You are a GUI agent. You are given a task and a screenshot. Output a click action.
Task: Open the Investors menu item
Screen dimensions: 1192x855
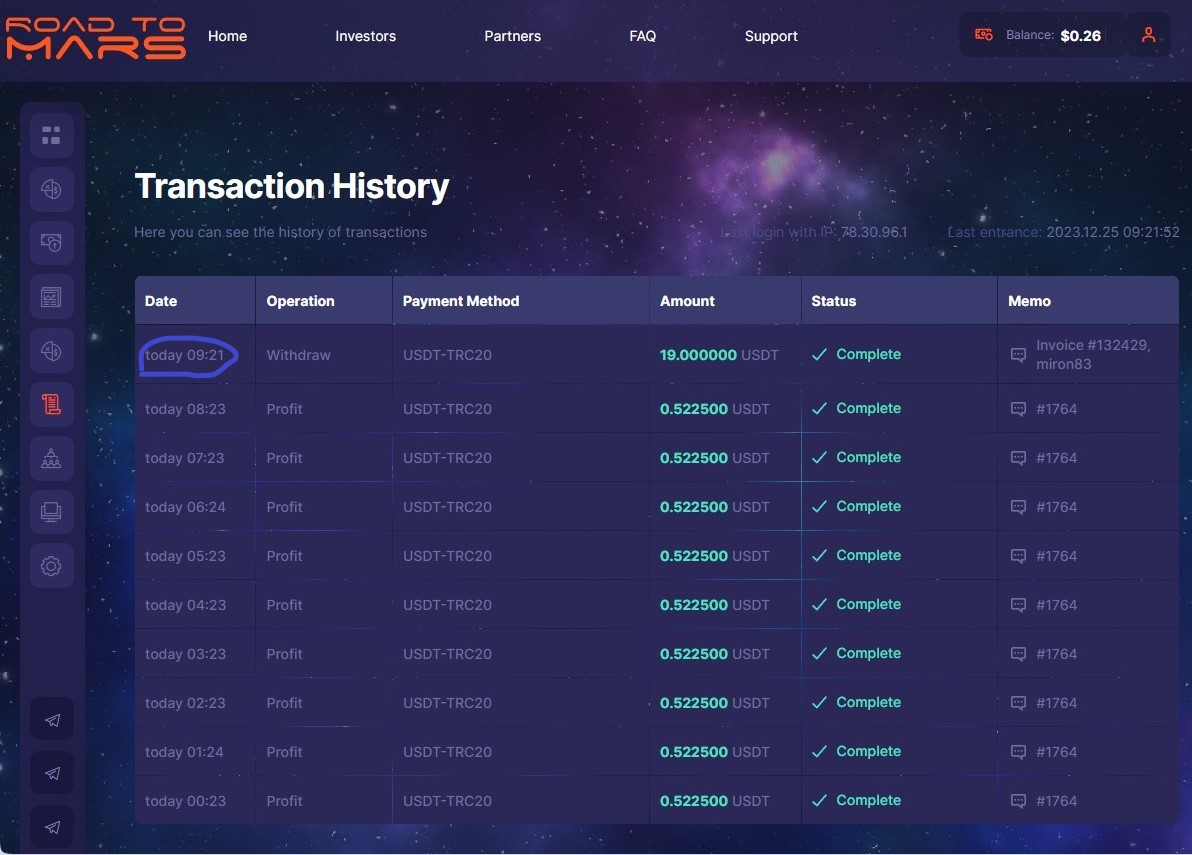tap(366, 36)
